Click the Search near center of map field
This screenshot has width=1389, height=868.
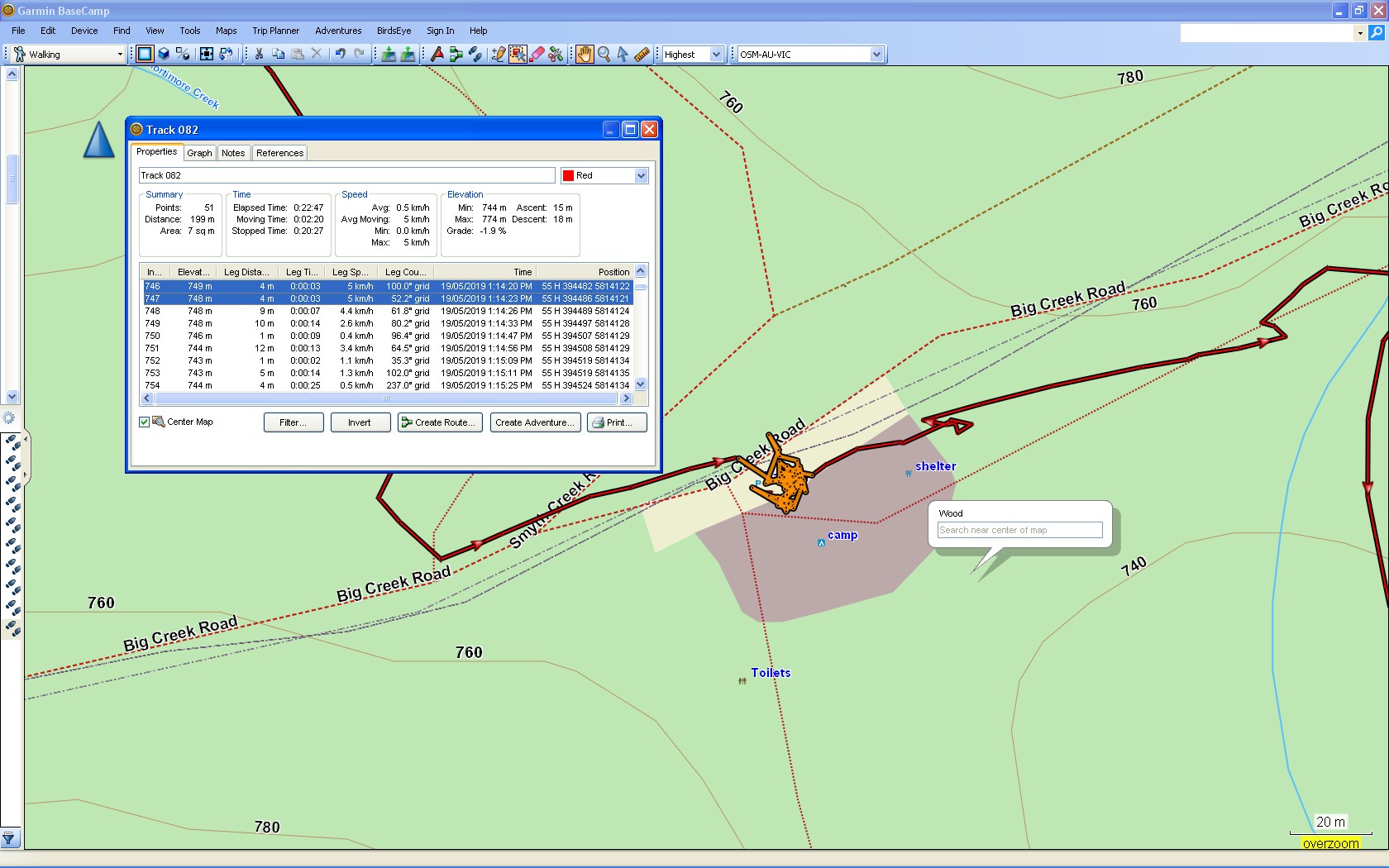1020,530
